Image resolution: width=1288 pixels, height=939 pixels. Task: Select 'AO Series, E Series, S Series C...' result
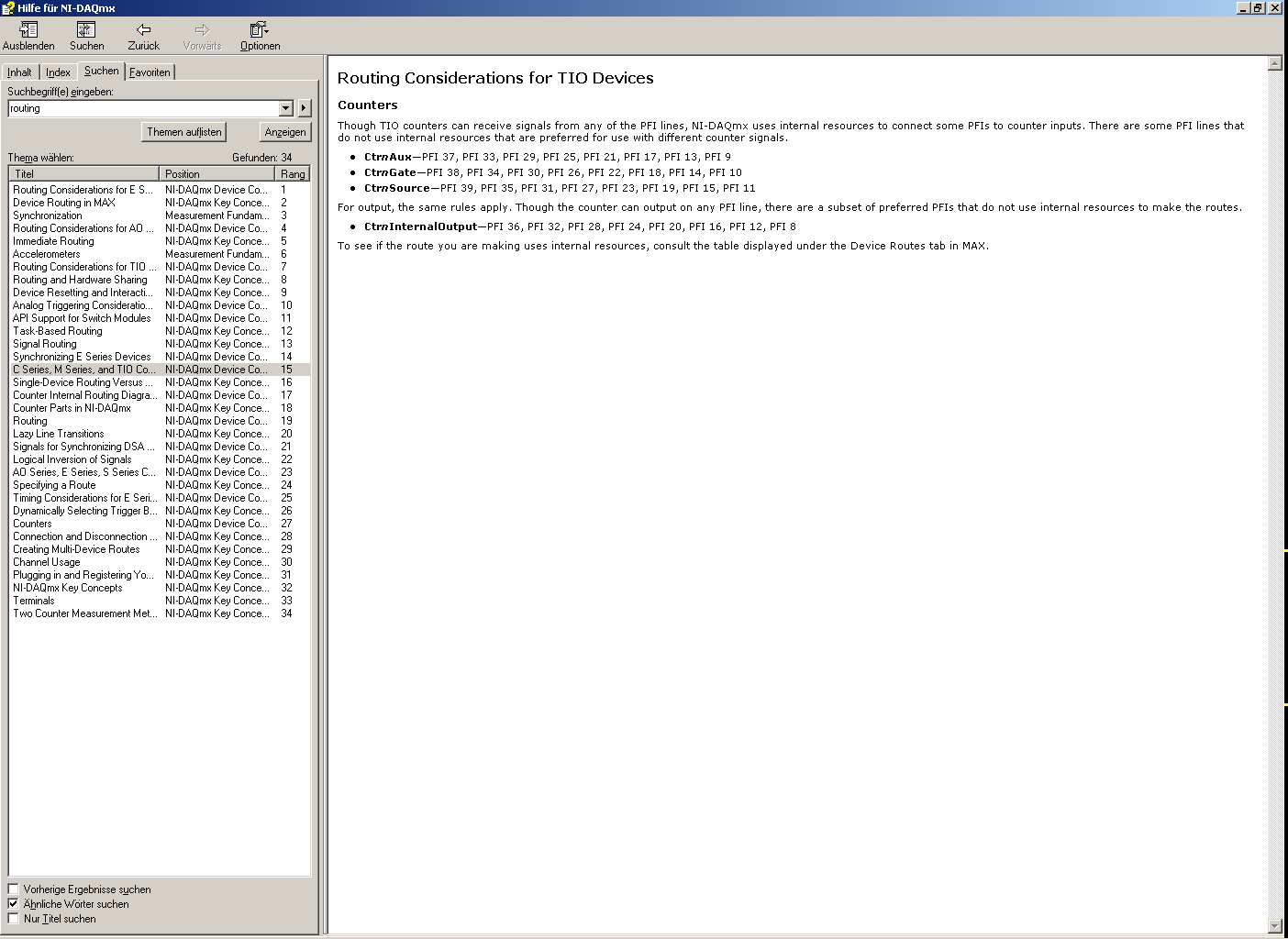coord(160,472)
